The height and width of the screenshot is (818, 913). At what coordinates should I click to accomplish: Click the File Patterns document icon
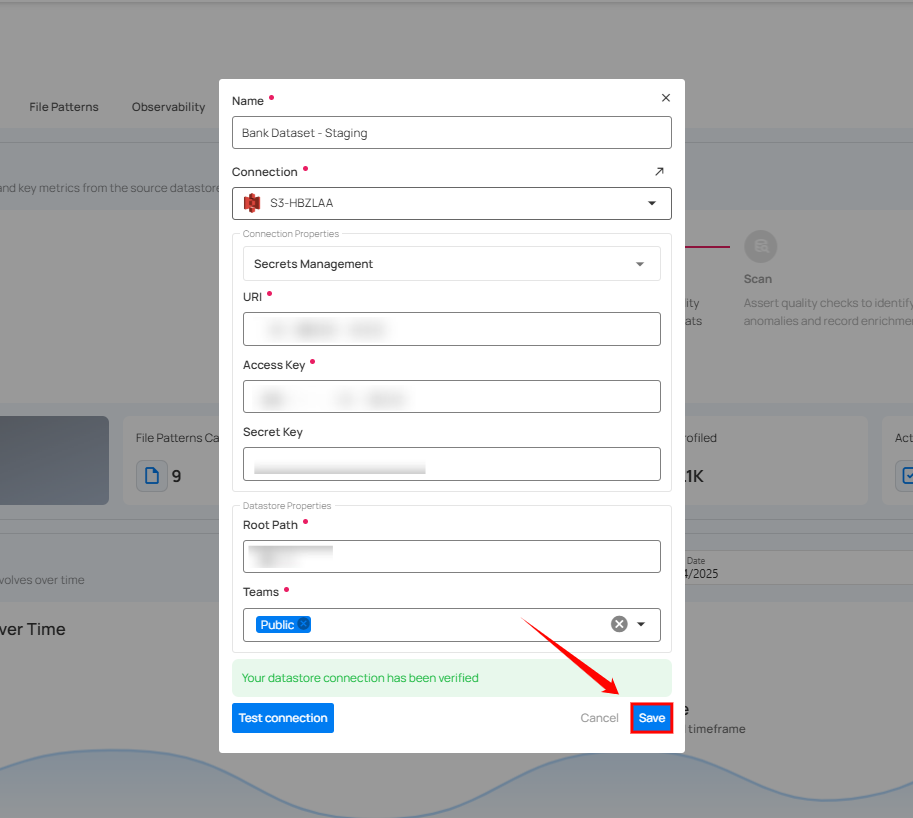(x=152, y=475)
